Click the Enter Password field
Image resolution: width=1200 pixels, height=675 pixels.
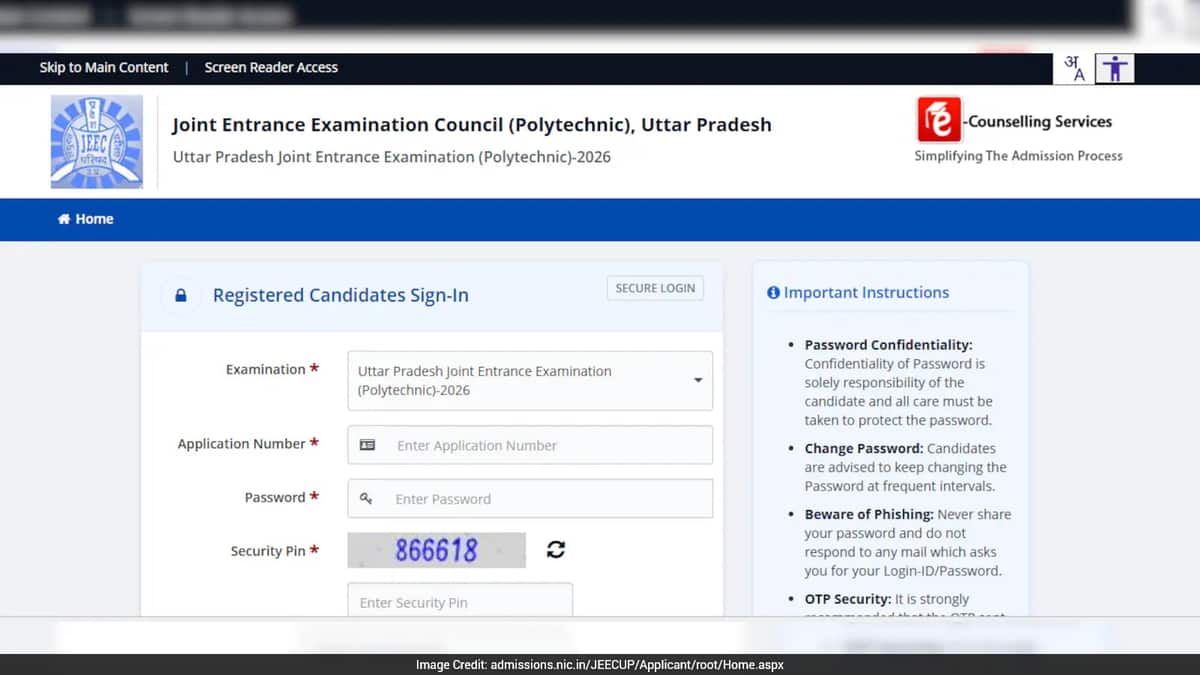[x=530, y=498]
